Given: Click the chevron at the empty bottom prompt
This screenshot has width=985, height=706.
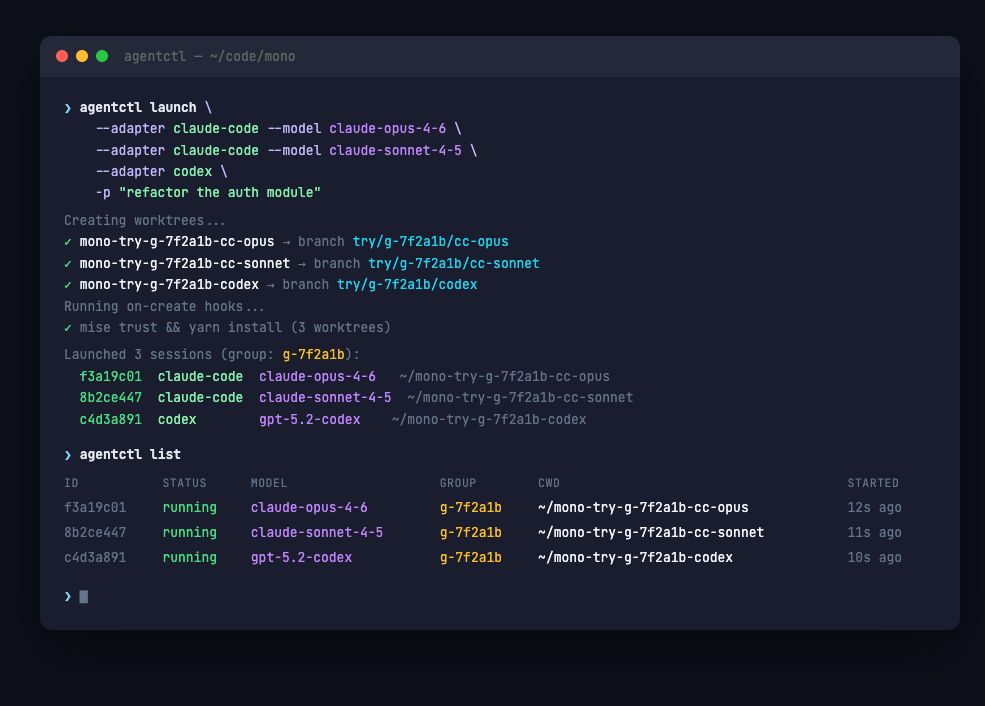Looking at the screenshot, I should pyautogui.click(x=66, y=596).
